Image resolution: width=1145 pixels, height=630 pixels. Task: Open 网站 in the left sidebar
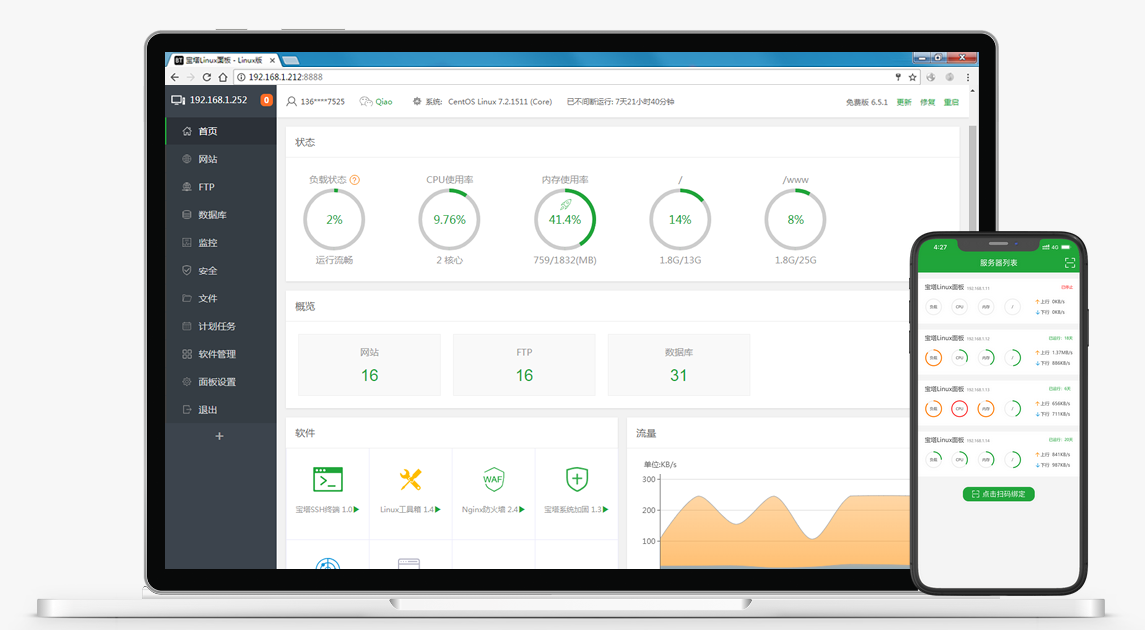pyautogui.click(x=208, y=159)
